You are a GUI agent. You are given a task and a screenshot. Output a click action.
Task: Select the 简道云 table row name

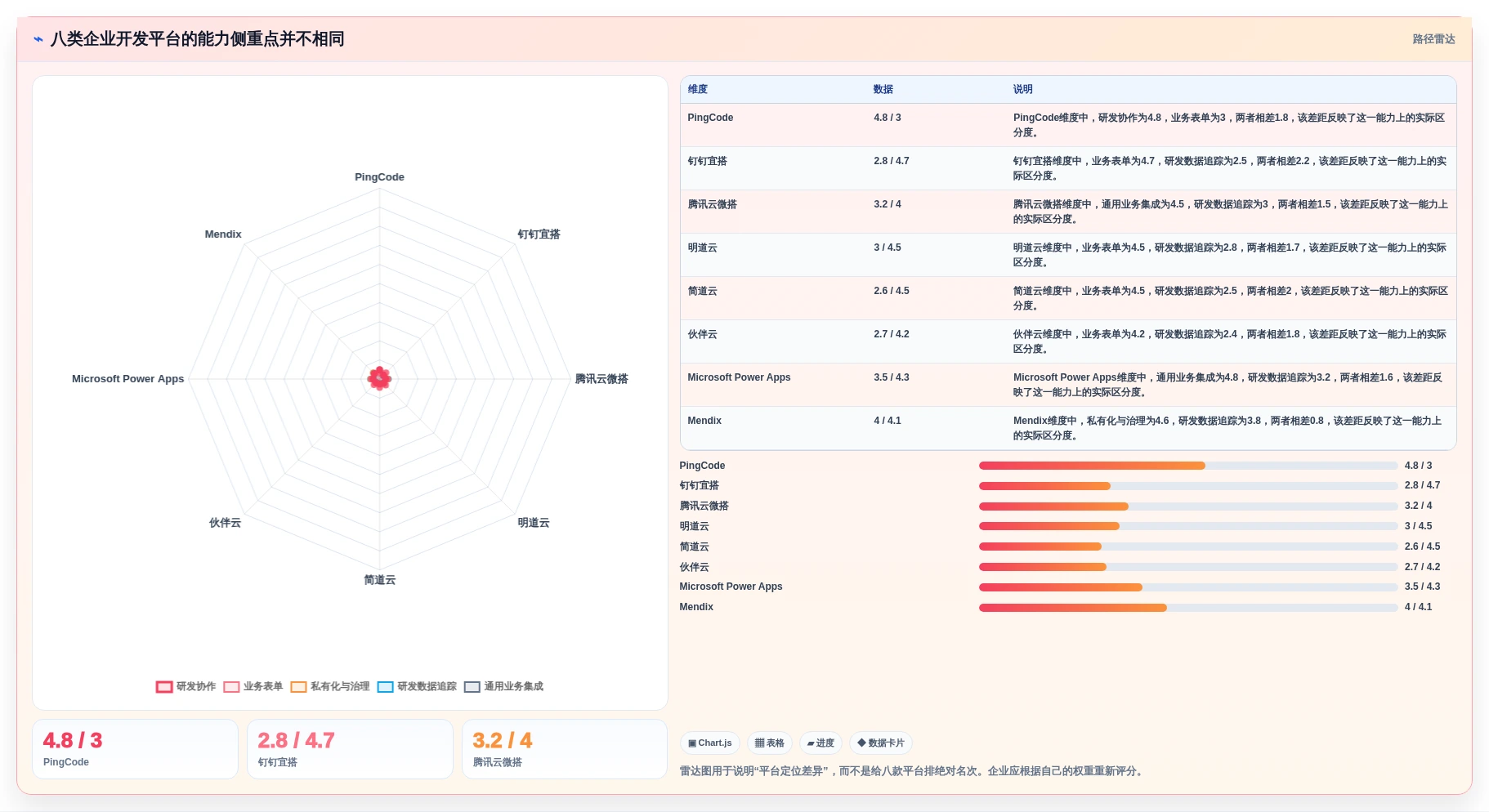(702, 291)
